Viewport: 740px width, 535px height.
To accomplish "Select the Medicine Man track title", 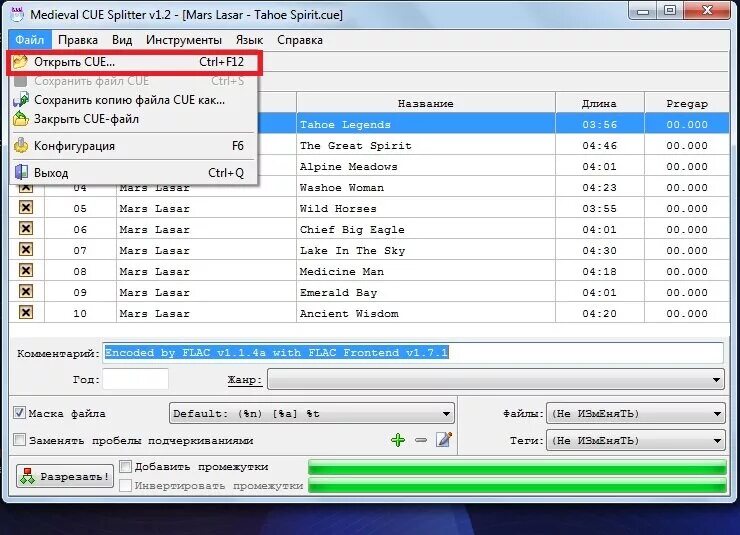I will [342, 271].
